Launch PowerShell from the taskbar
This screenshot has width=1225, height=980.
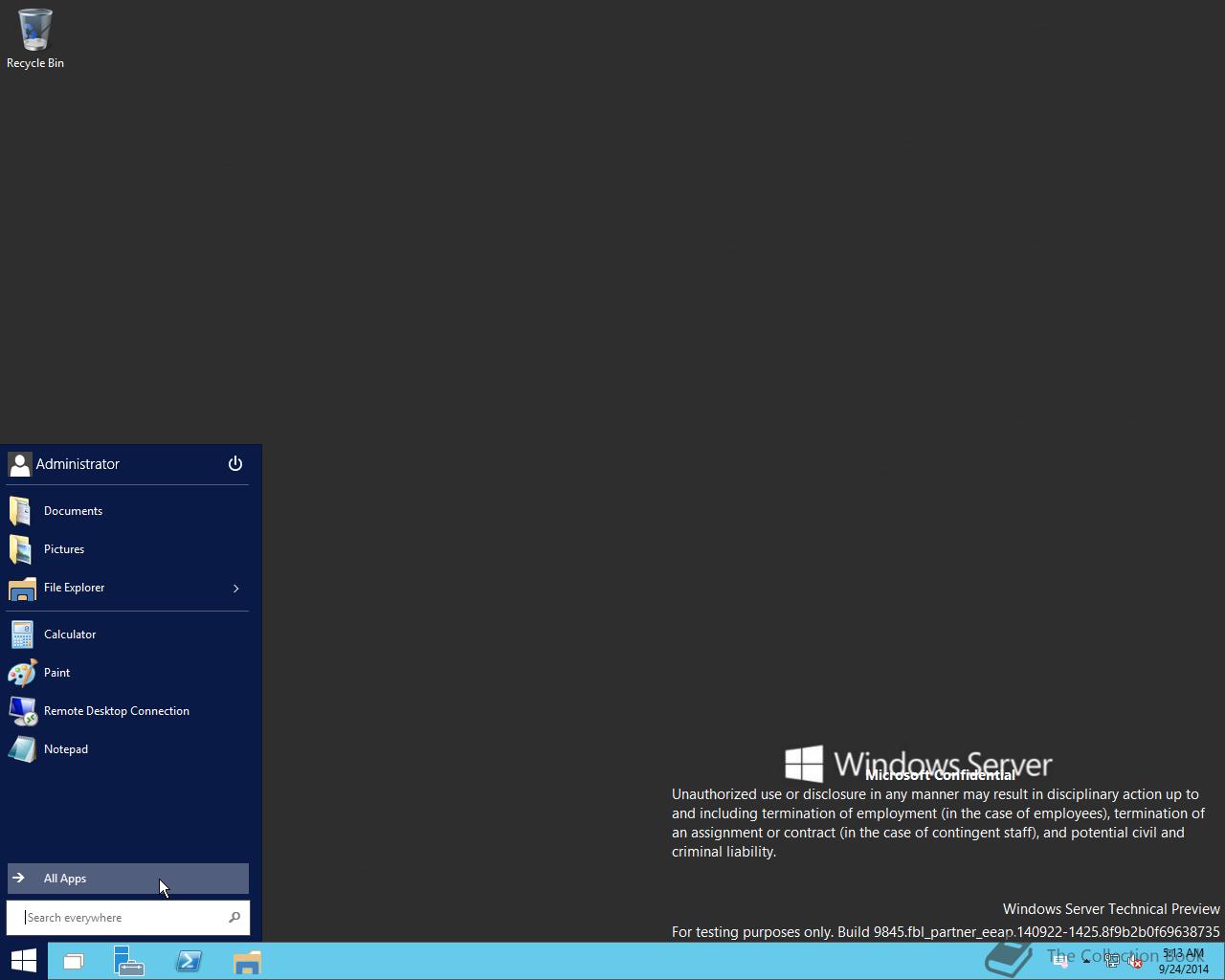(188, 961)
